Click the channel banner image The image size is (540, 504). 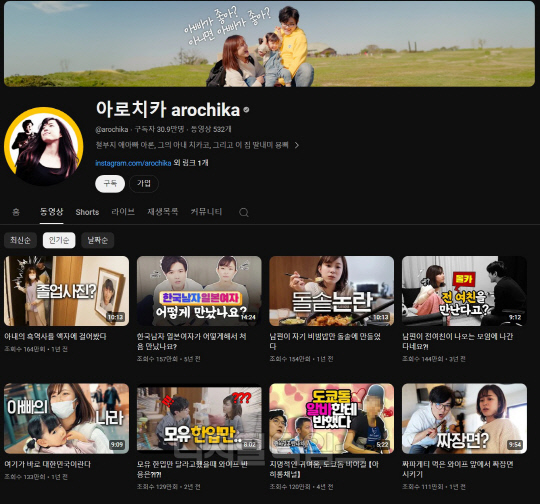coord(269,44)
